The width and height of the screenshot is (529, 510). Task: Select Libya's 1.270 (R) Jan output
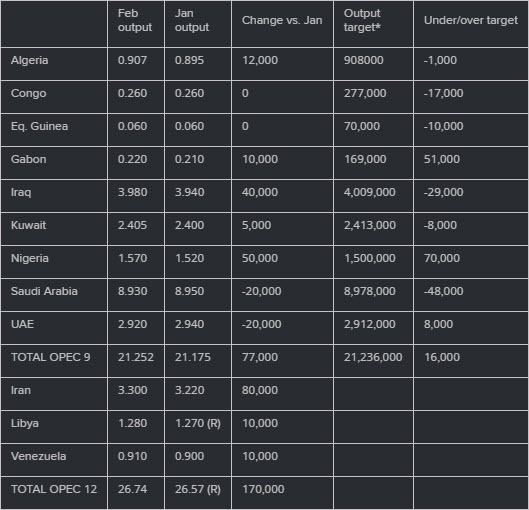coord(198,423)
